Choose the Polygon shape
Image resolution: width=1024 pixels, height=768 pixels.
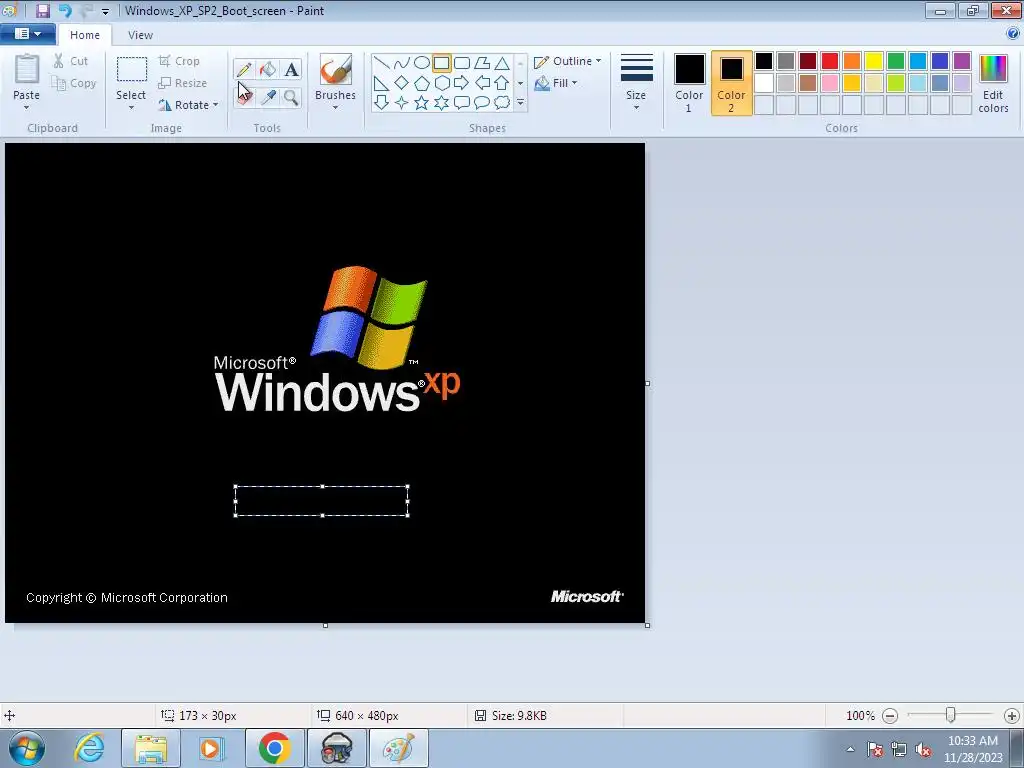pyautogui.click(x=482, y=63)
